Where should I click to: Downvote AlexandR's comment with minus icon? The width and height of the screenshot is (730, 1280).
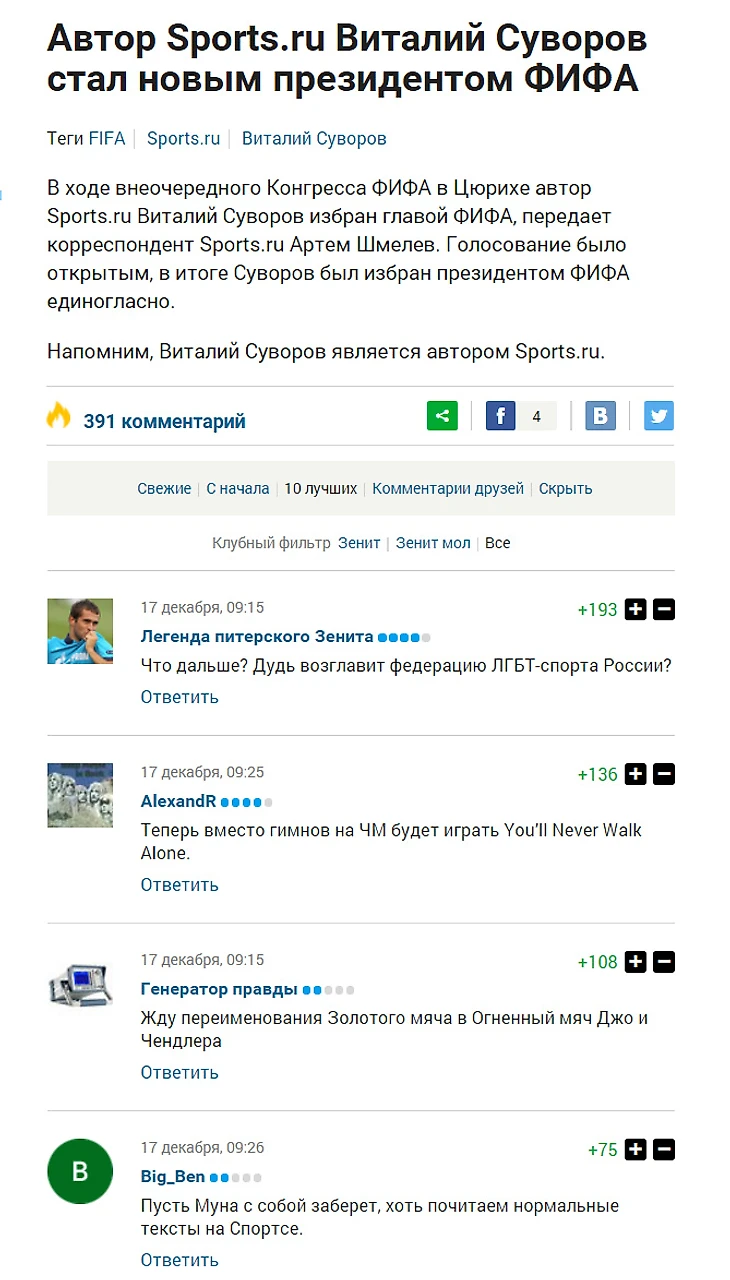tap(664, 774)
